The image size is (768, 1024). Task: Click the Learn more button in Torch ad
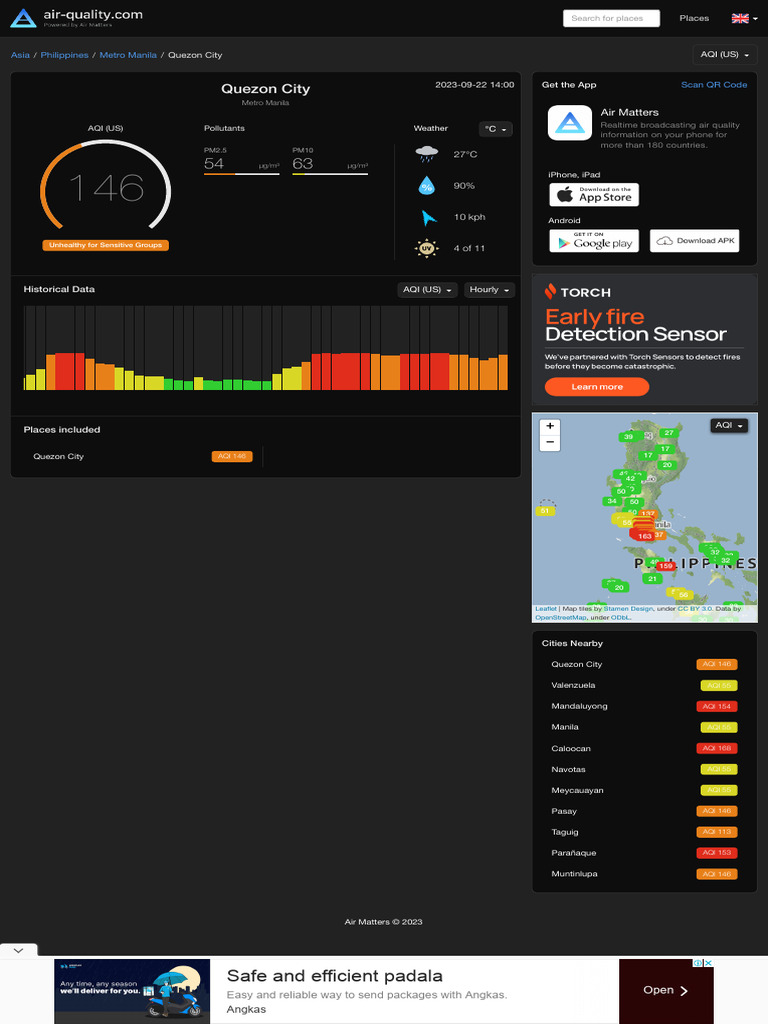[x=596, y=387]
